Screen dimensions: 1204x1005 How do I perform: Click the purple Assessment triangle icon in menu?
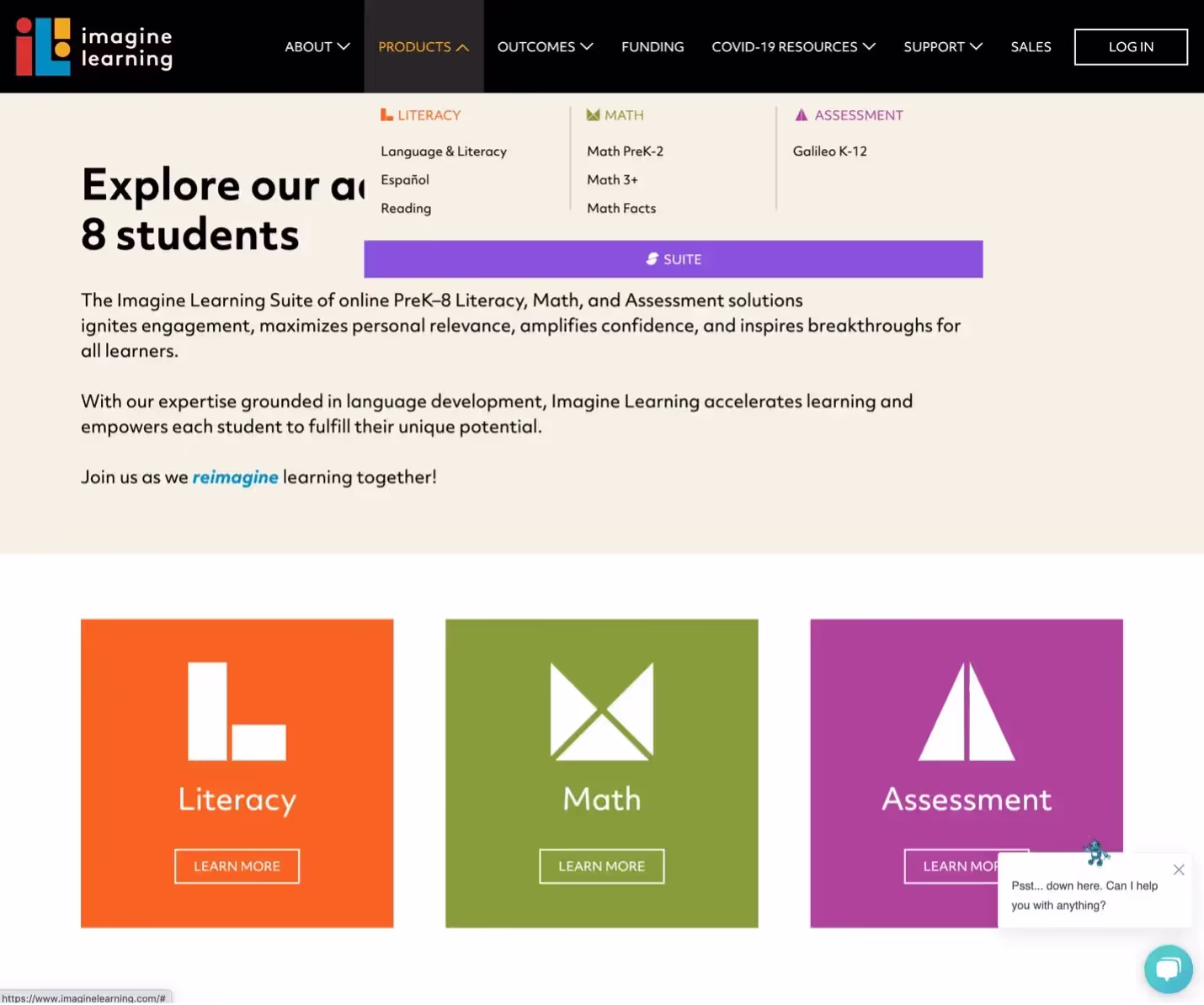802,115
